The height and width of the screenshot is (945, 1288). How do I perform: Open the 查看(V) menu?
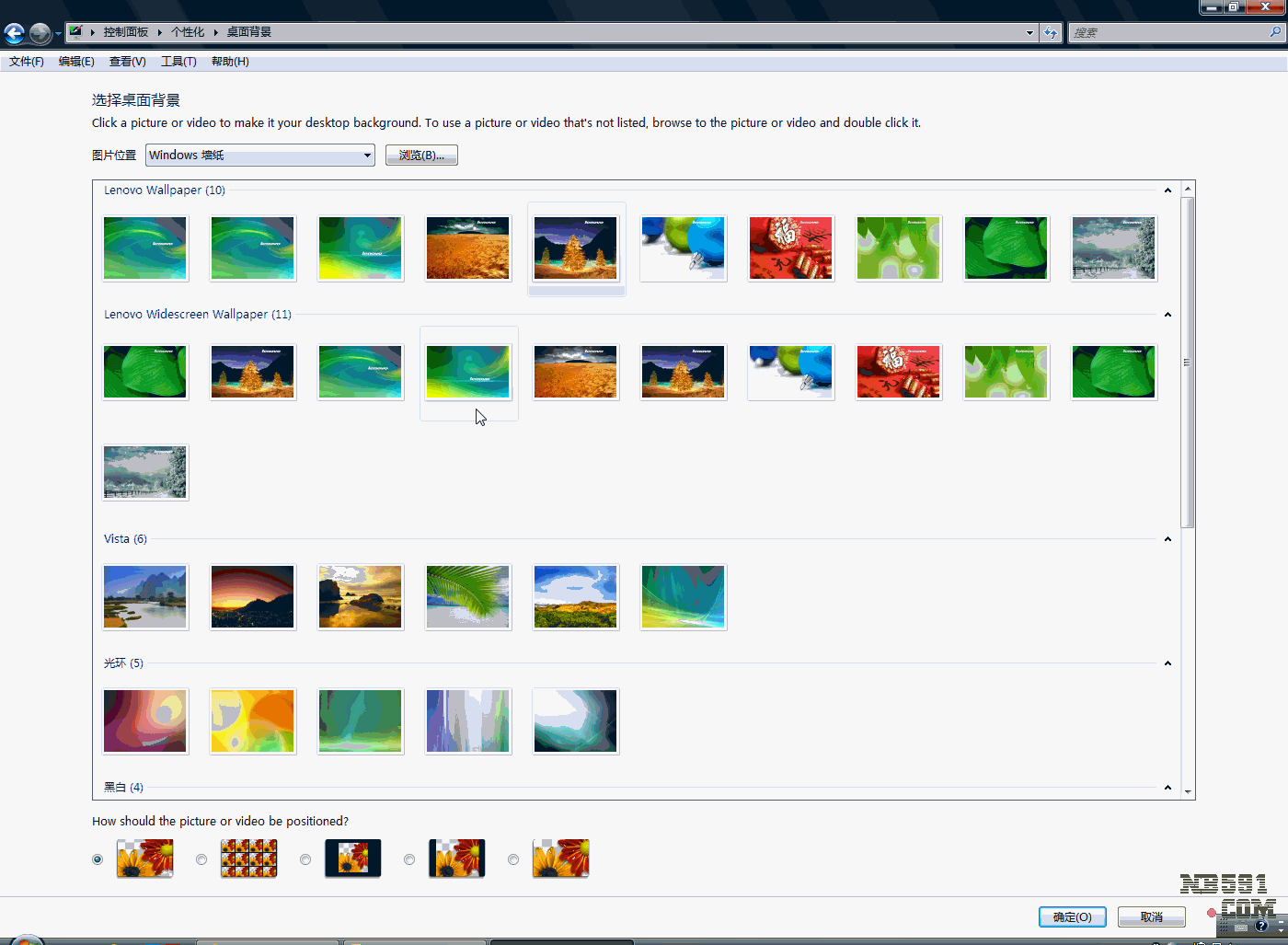coord(127,62)
